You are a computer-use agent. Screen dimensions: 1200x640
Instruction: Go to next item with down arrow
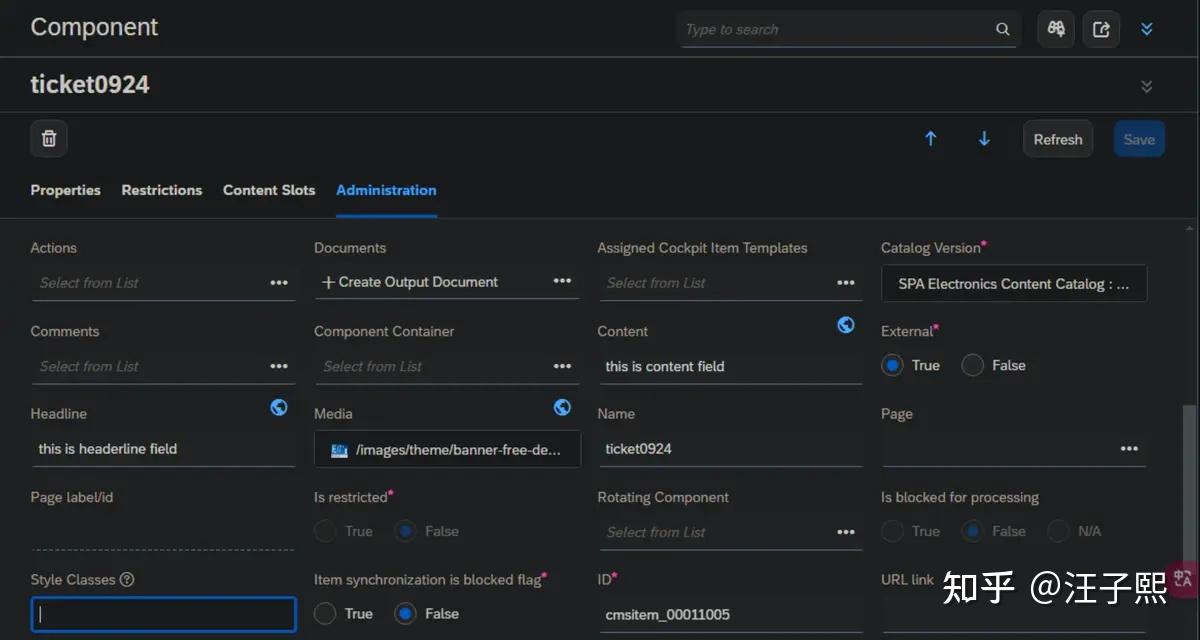[x=984, y=139]
